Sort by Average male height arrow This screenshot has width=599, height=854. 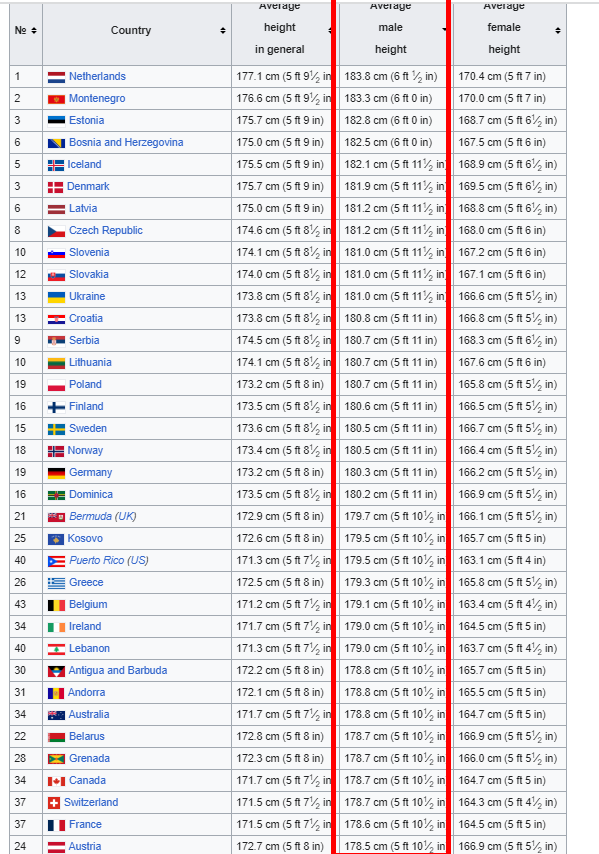(444, 29)
